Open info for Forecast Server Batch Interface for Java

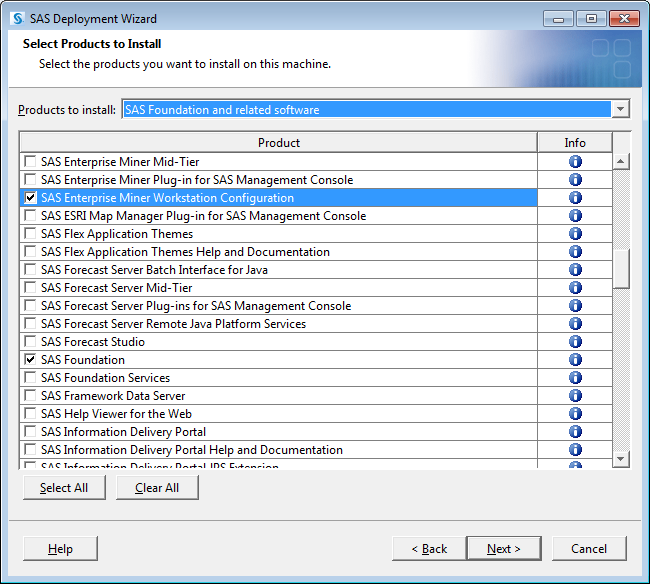tap(575, 270)
